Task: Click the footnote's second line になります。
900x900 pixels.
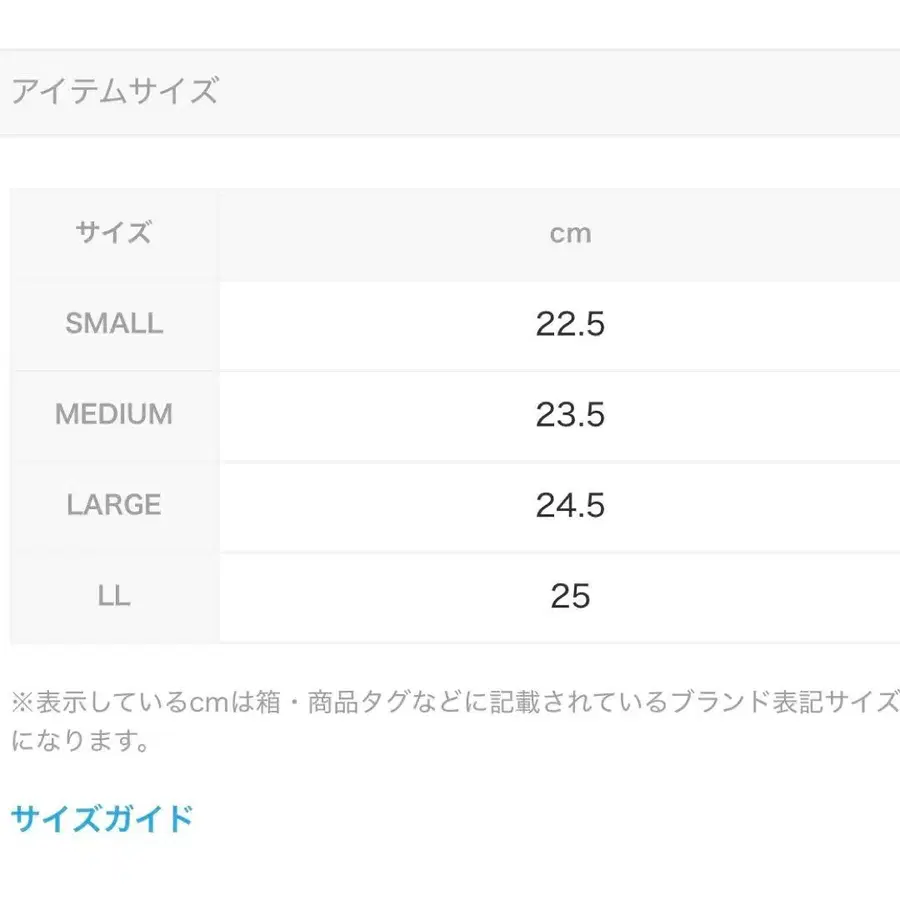Action: click(x=81, y=742)
